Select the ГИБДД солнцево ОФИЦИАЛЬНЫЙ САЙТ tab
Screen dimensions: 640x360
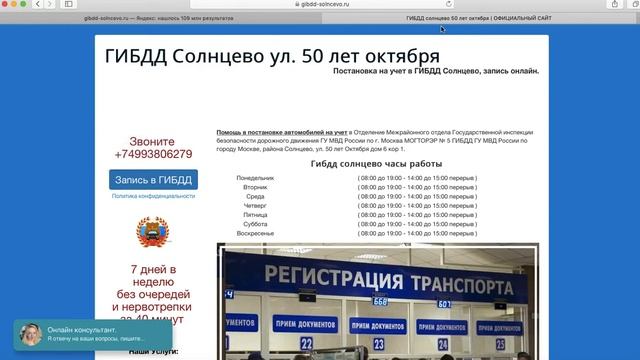(x=479, y=18)
